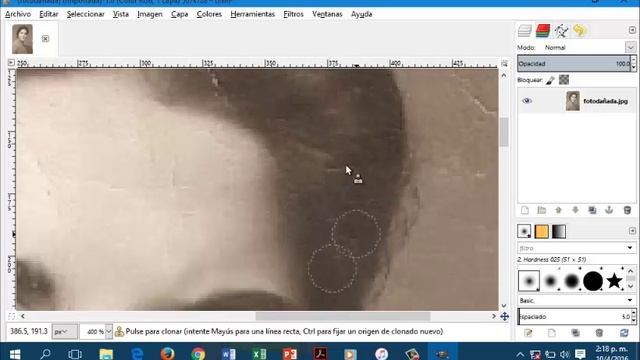The image size is (640, 360).
Task: Open the Gradients dock tab
Action: 559,231
